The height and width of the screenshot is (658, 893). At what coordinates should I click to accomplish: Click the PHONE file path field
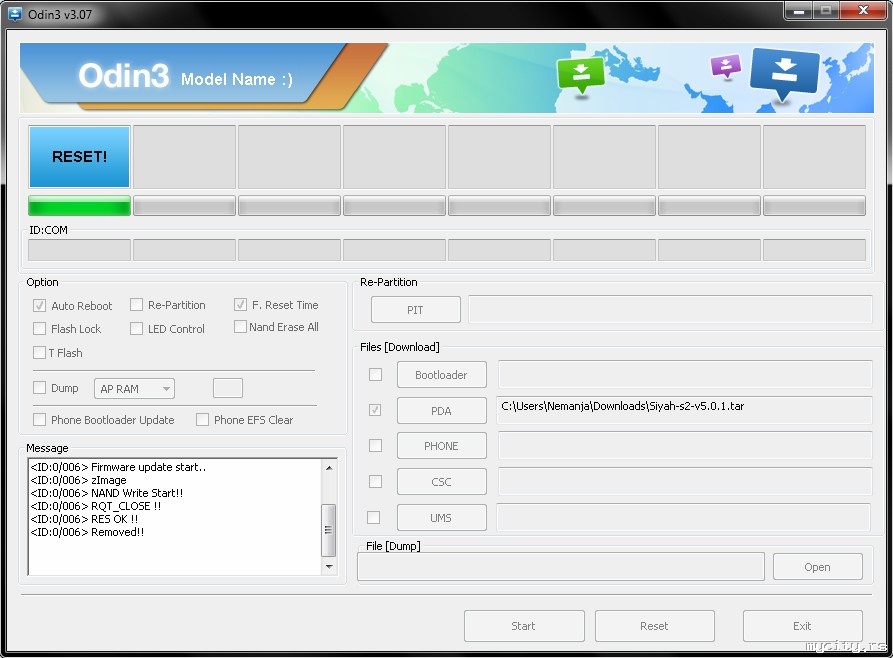pos(685,446)
